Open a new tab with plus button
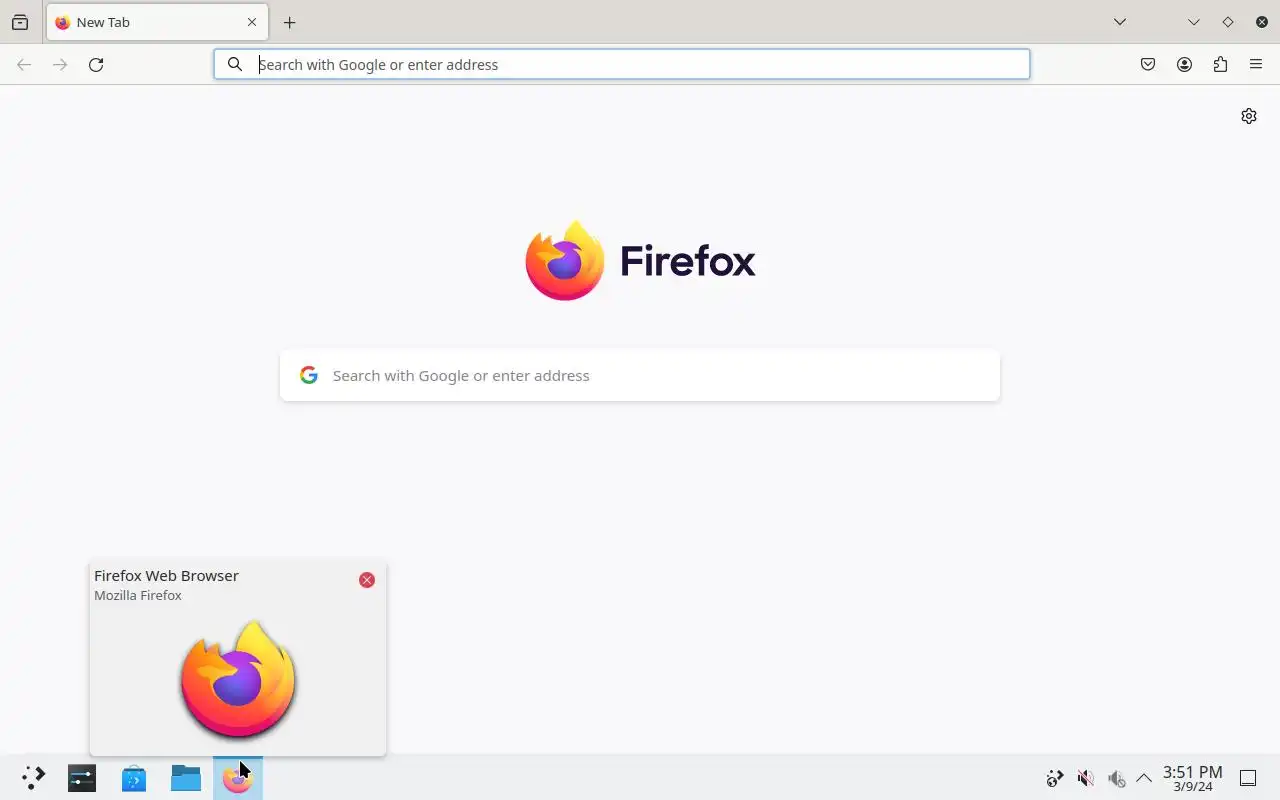1280x800 pixels. click(289, 22)
